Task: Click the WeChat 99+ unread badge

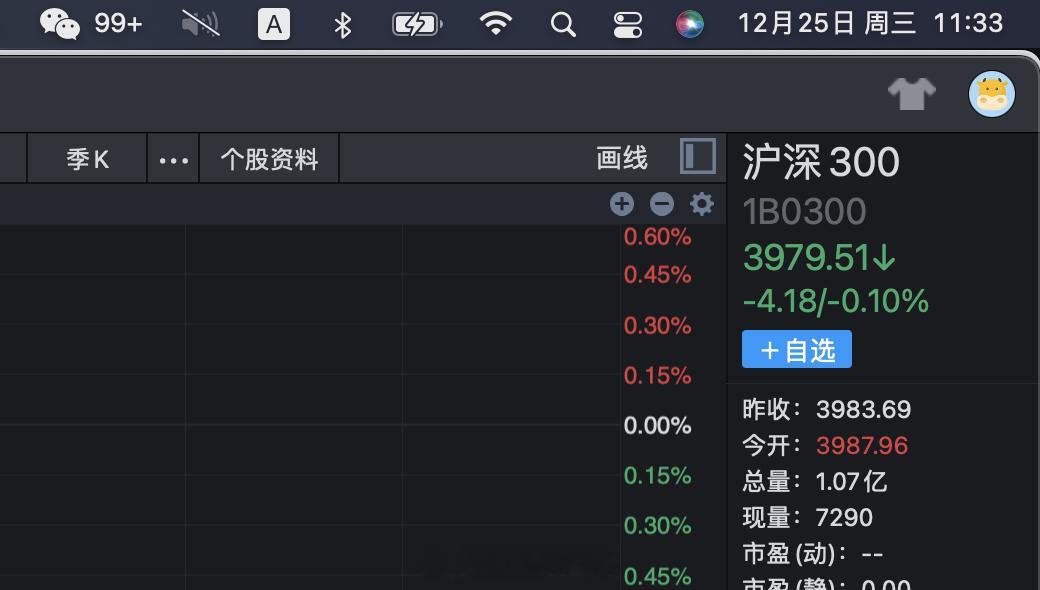Action: 118,24
